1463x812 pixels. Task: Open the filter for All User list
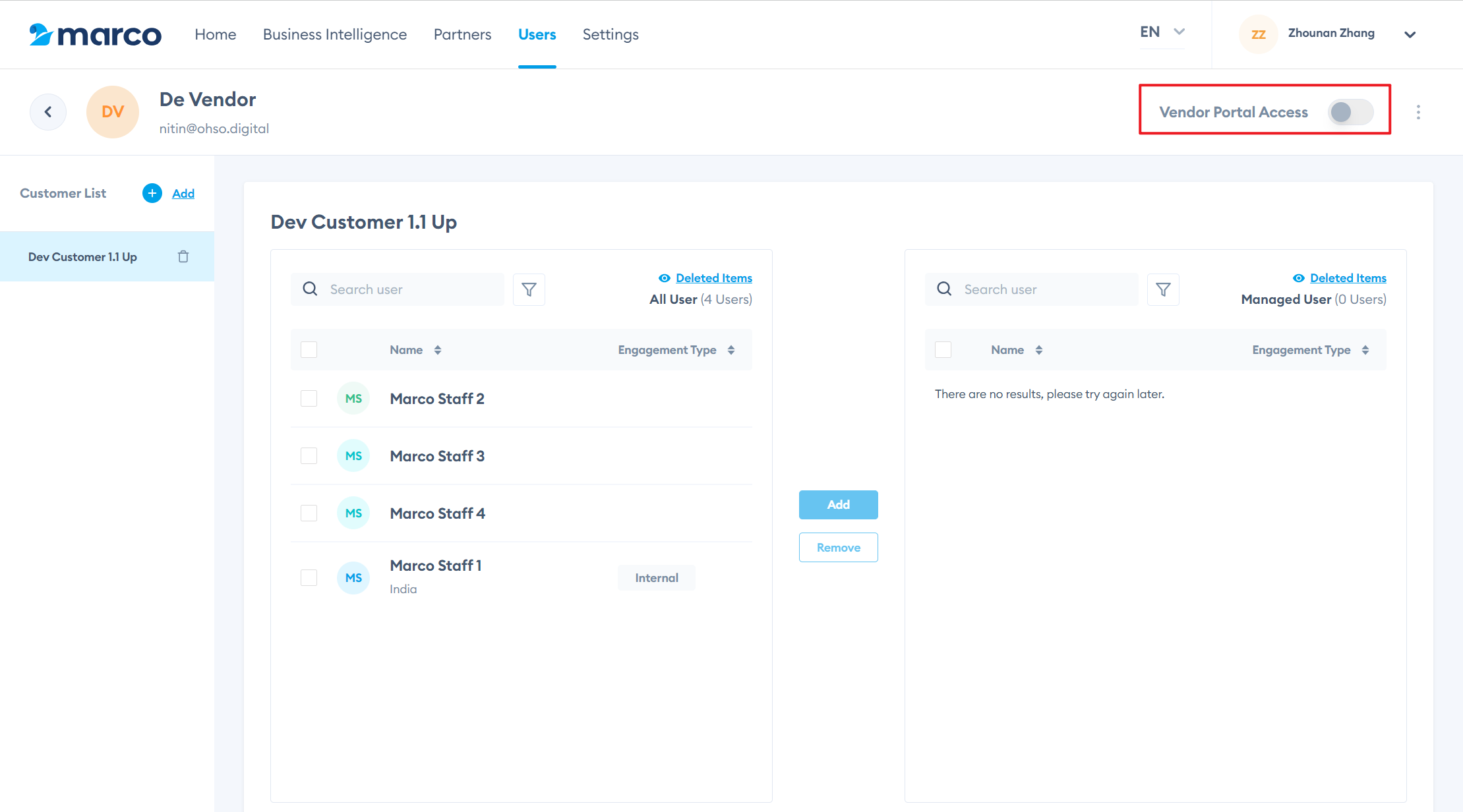point(529,289)
